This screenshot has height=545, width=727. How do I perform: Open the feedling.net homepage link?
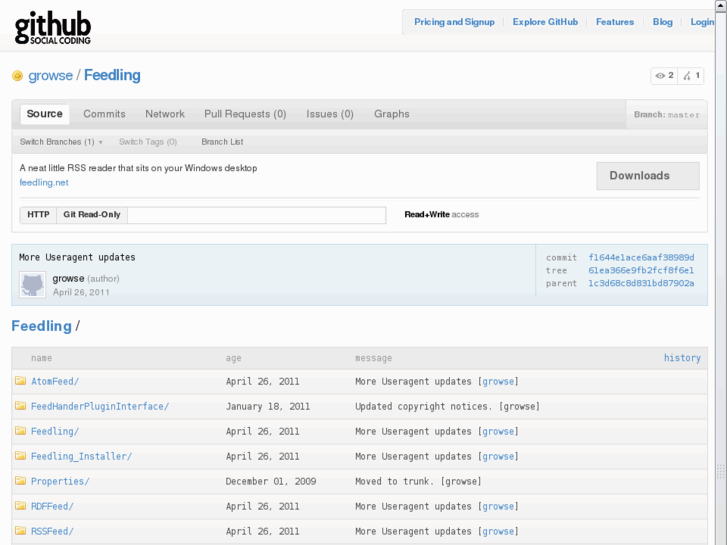point(44,183)
